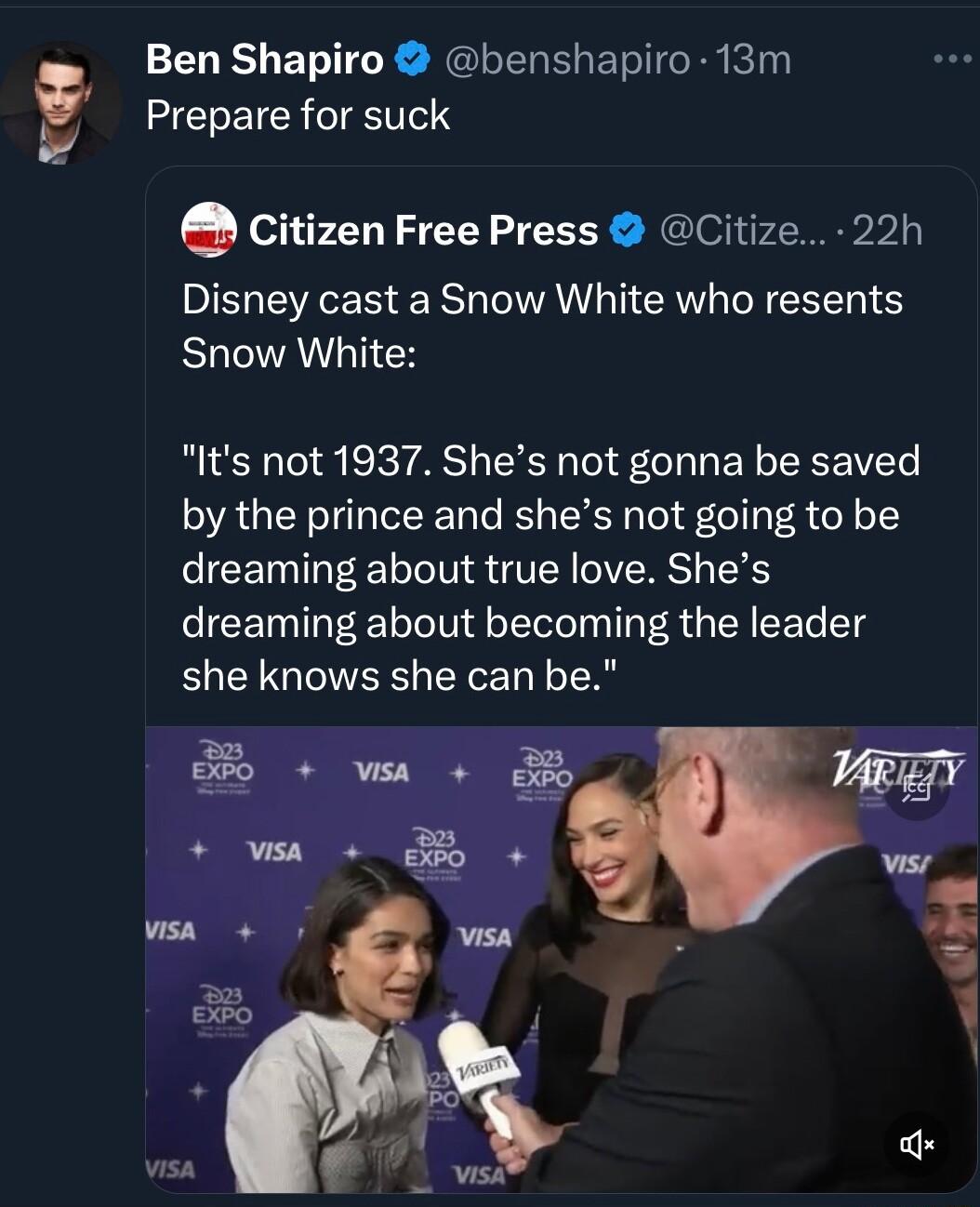Expand the truncated @Citize... handle
The width and height of the screenshot is (980, 1207).
pyautogui.click(x=739, y=230)
